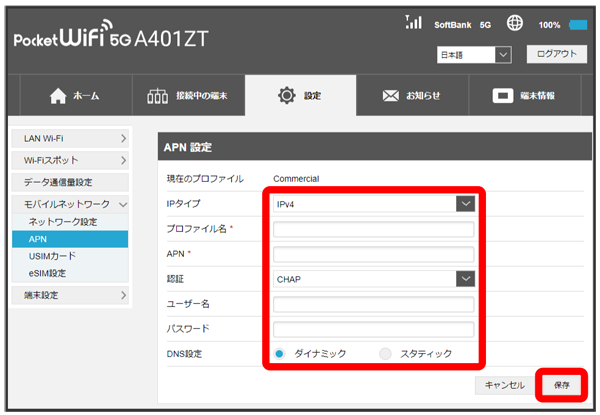Click the ログアウト button

(x=555, y=54)
